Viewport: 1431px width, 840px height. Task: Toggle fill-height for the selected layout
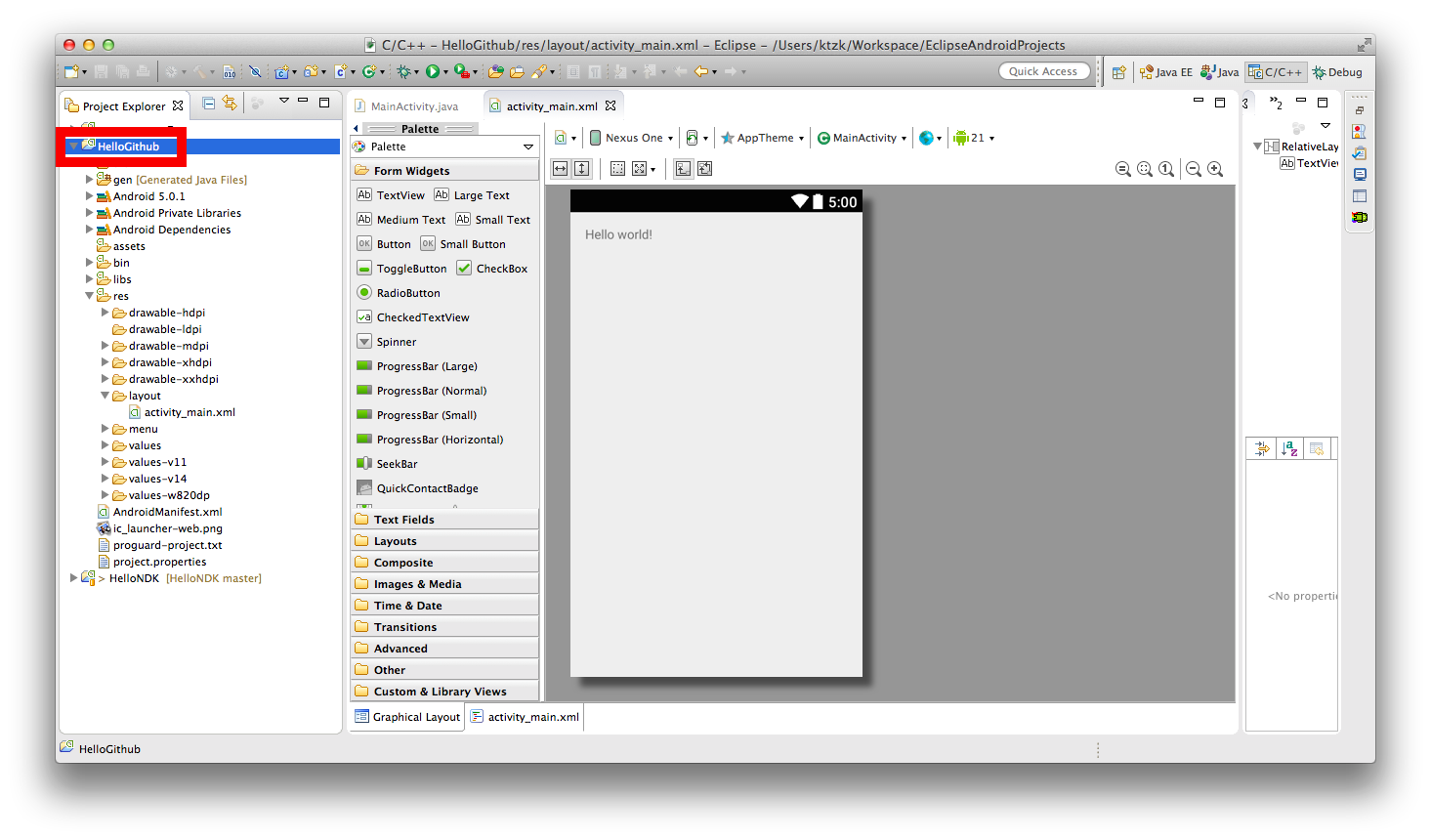[x=583, y=168]
